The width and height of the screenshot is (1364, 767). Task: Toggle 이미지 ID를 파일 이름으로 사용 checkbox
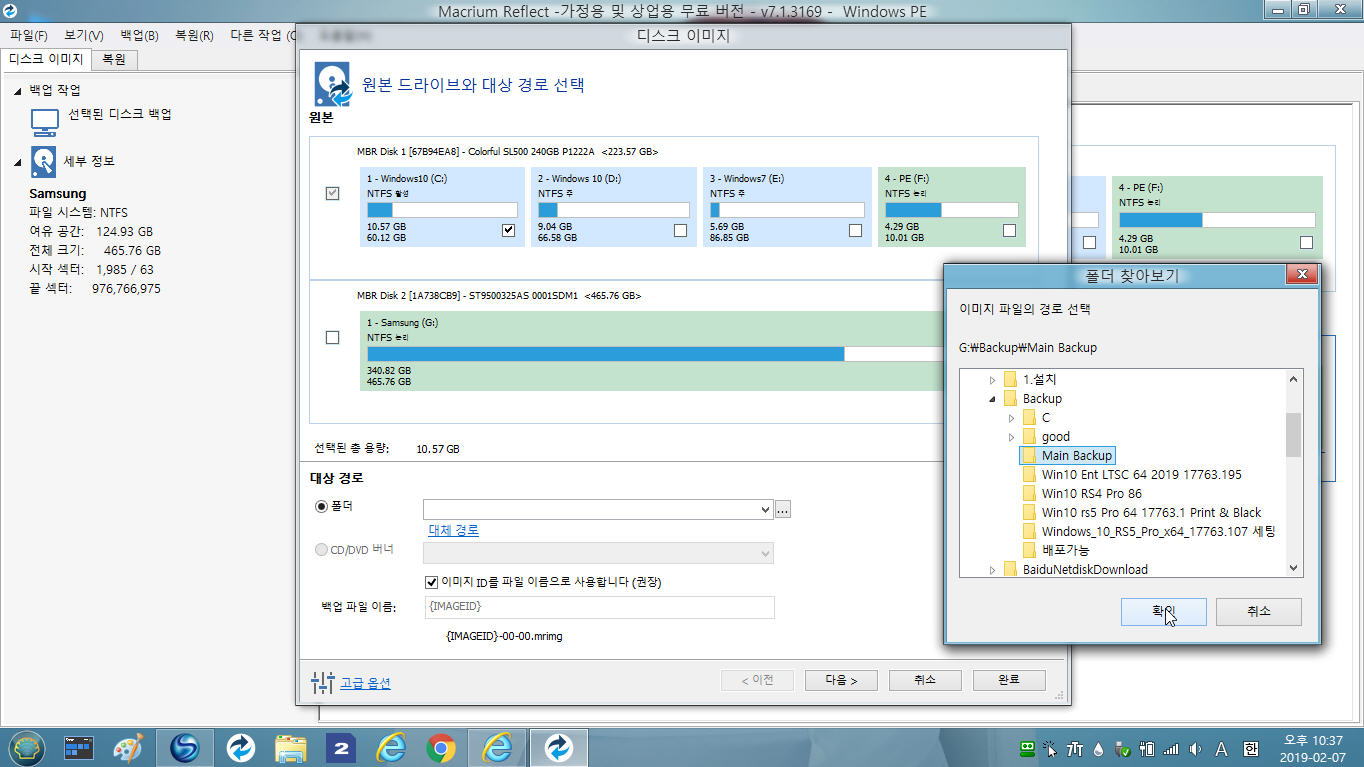point(431,582)
